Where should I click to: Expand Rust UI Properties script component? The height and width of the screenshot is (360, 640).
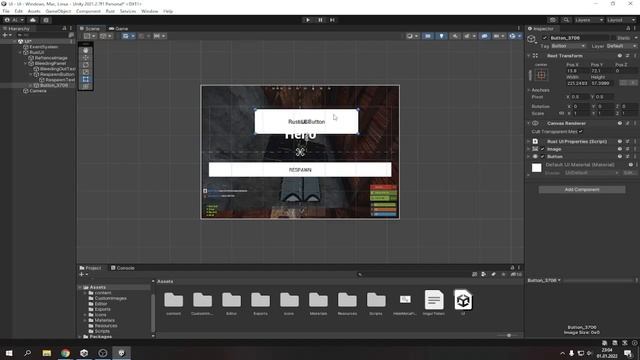coord(529,142)
